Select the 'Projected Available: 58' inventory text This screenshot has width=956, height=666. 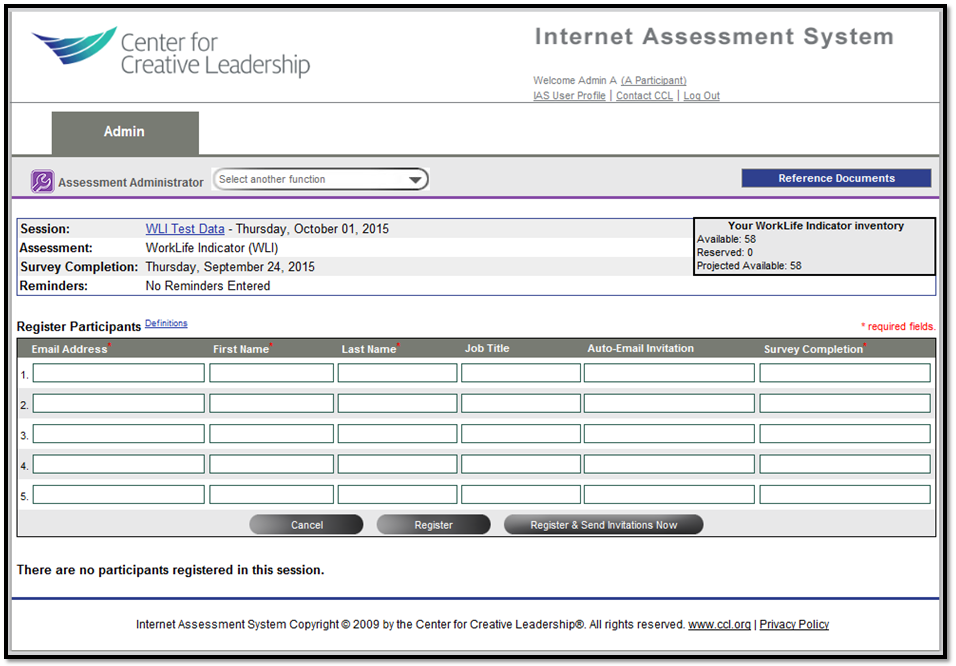point(749,266)
